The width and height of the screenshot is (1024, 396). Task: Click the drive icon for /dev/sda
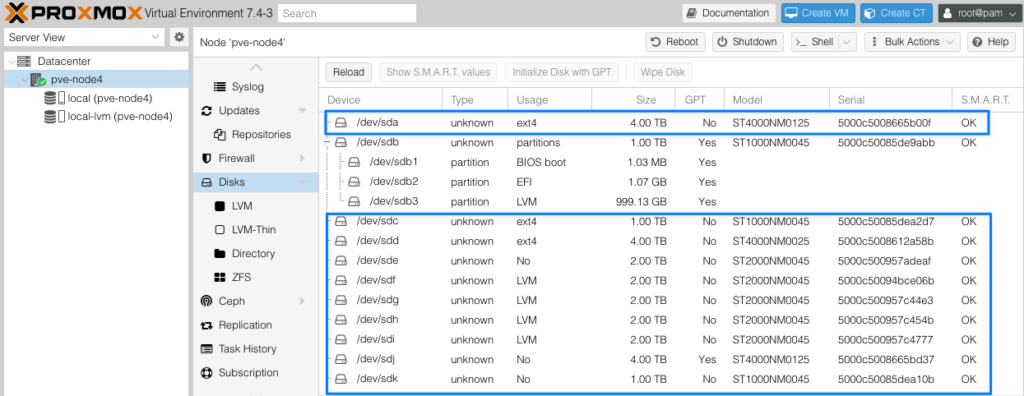tap(341, 122)
